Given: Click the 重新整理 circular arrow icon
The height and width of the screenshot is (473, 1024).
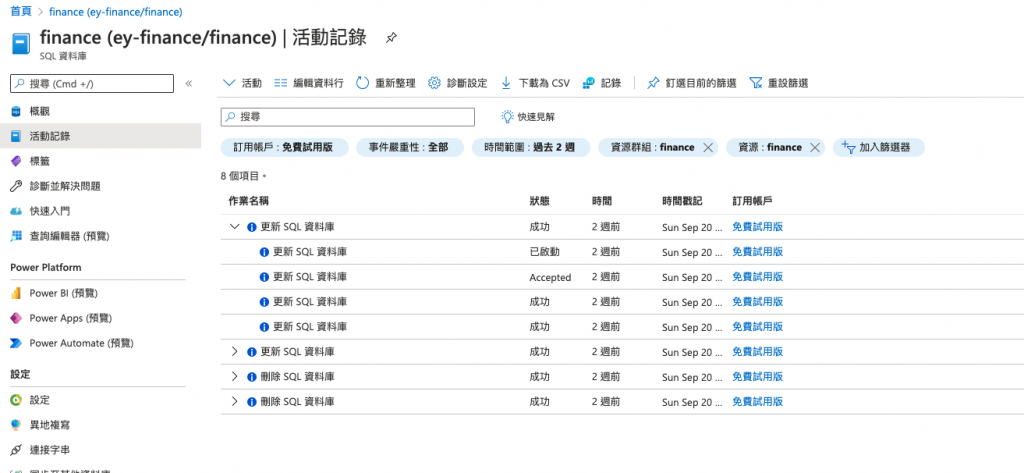Looking at the screenshot, I should tap(362, 83).
